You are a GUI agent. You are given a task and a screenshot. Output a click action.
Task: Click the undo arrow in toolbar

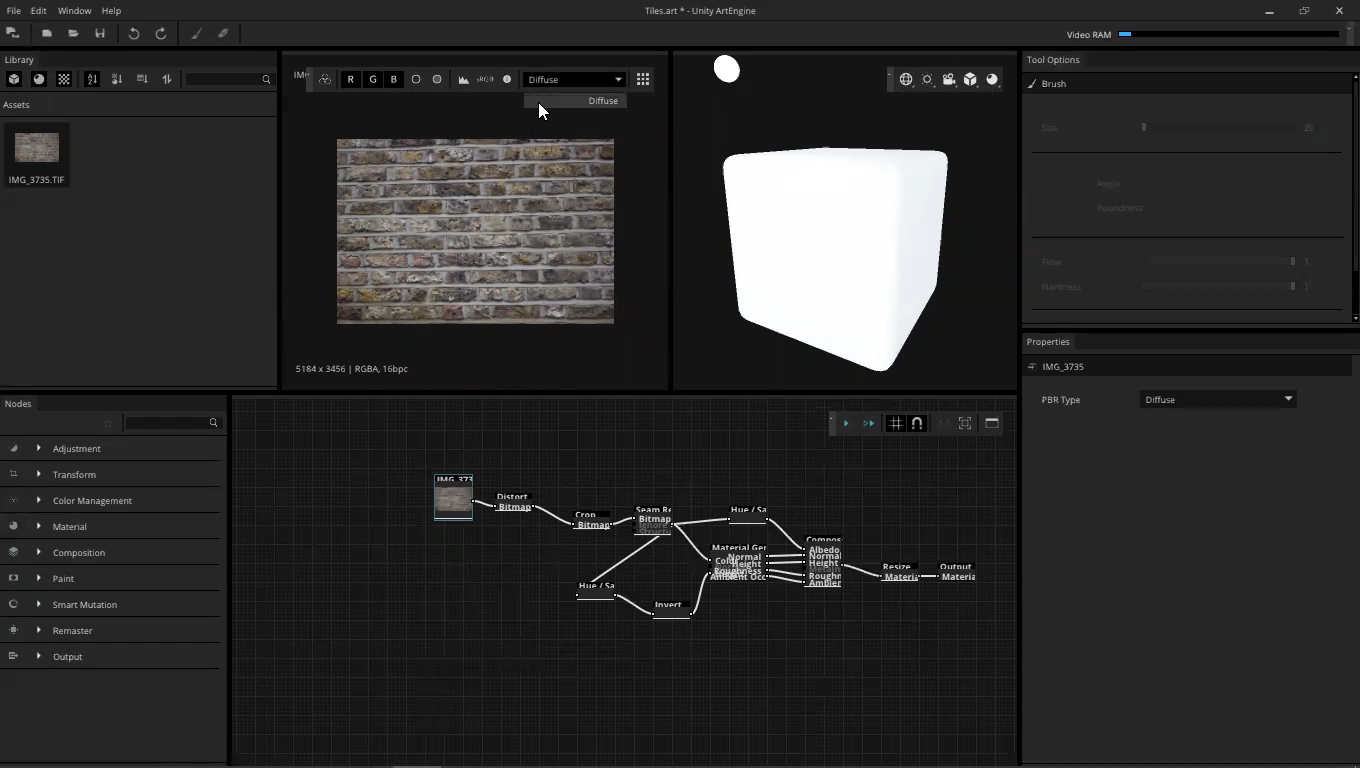click(x=134, y=33)
